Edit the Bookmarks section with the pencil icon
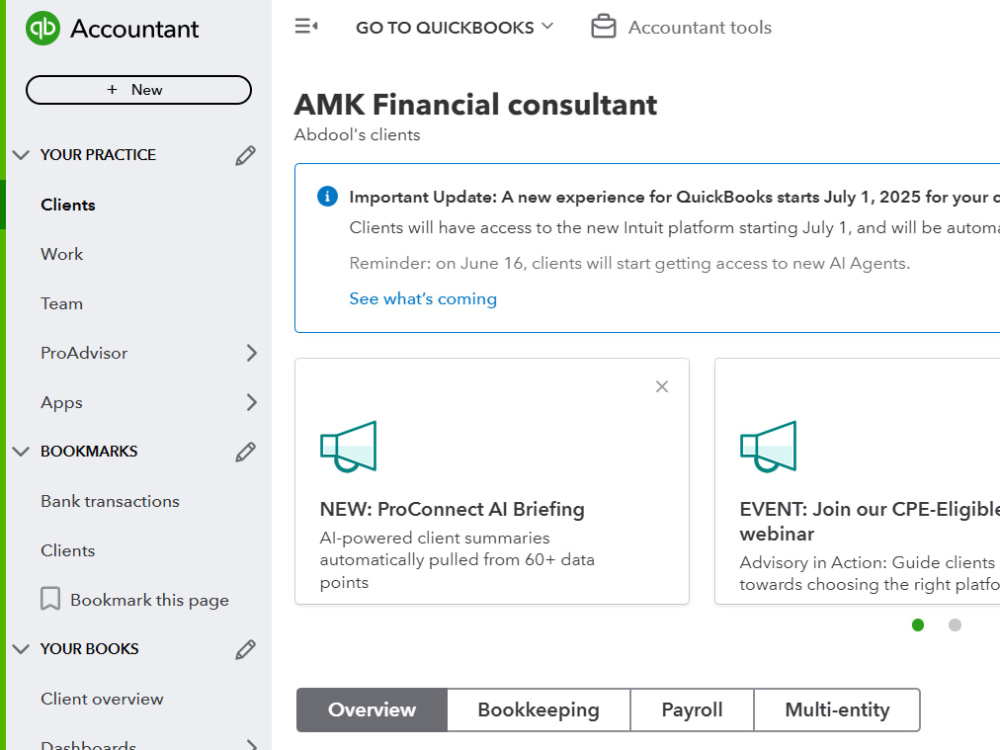 coord(246,452)
